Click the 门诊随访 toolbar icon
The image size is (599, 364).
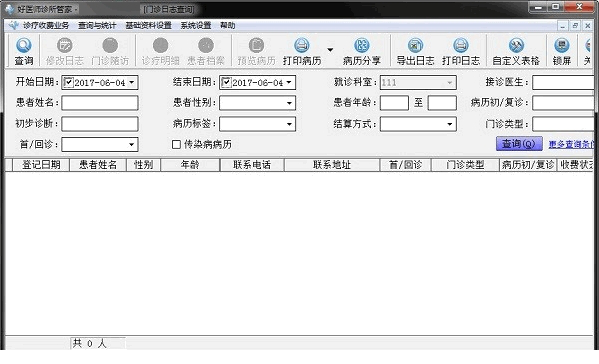(x=110, y=45)
